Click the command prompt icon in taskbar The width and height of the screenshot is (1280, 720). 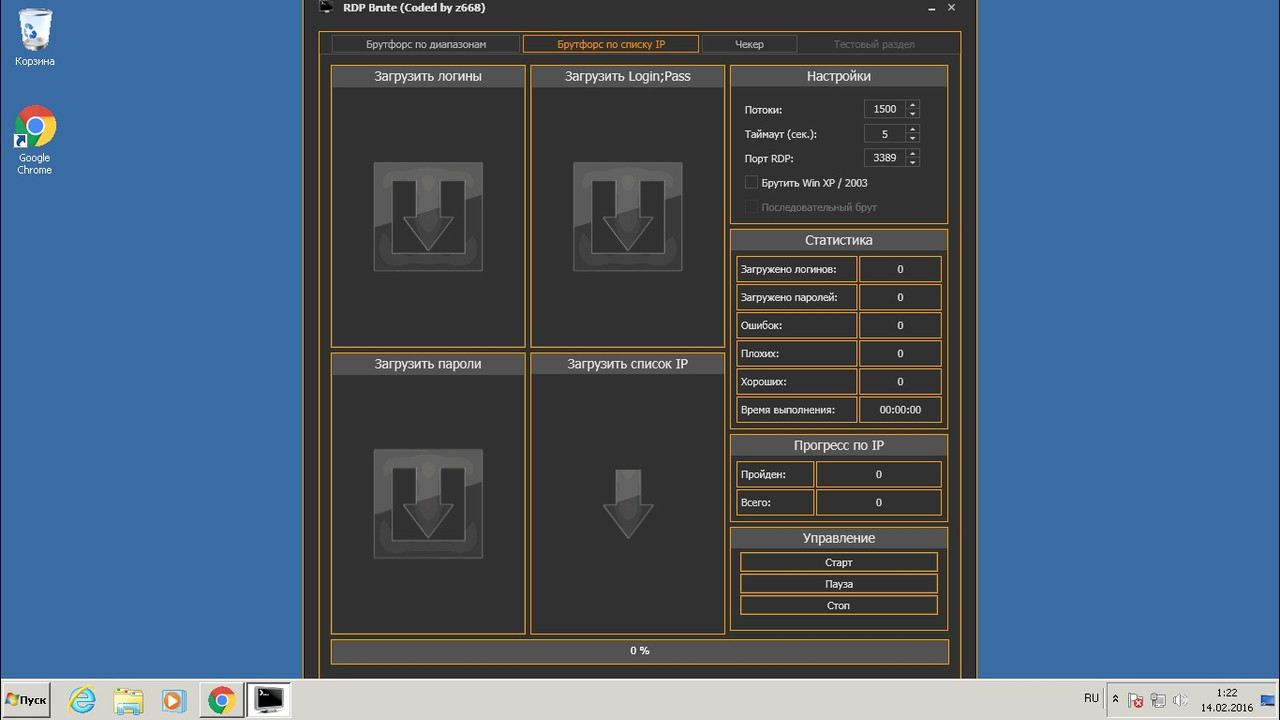point(268,699)
